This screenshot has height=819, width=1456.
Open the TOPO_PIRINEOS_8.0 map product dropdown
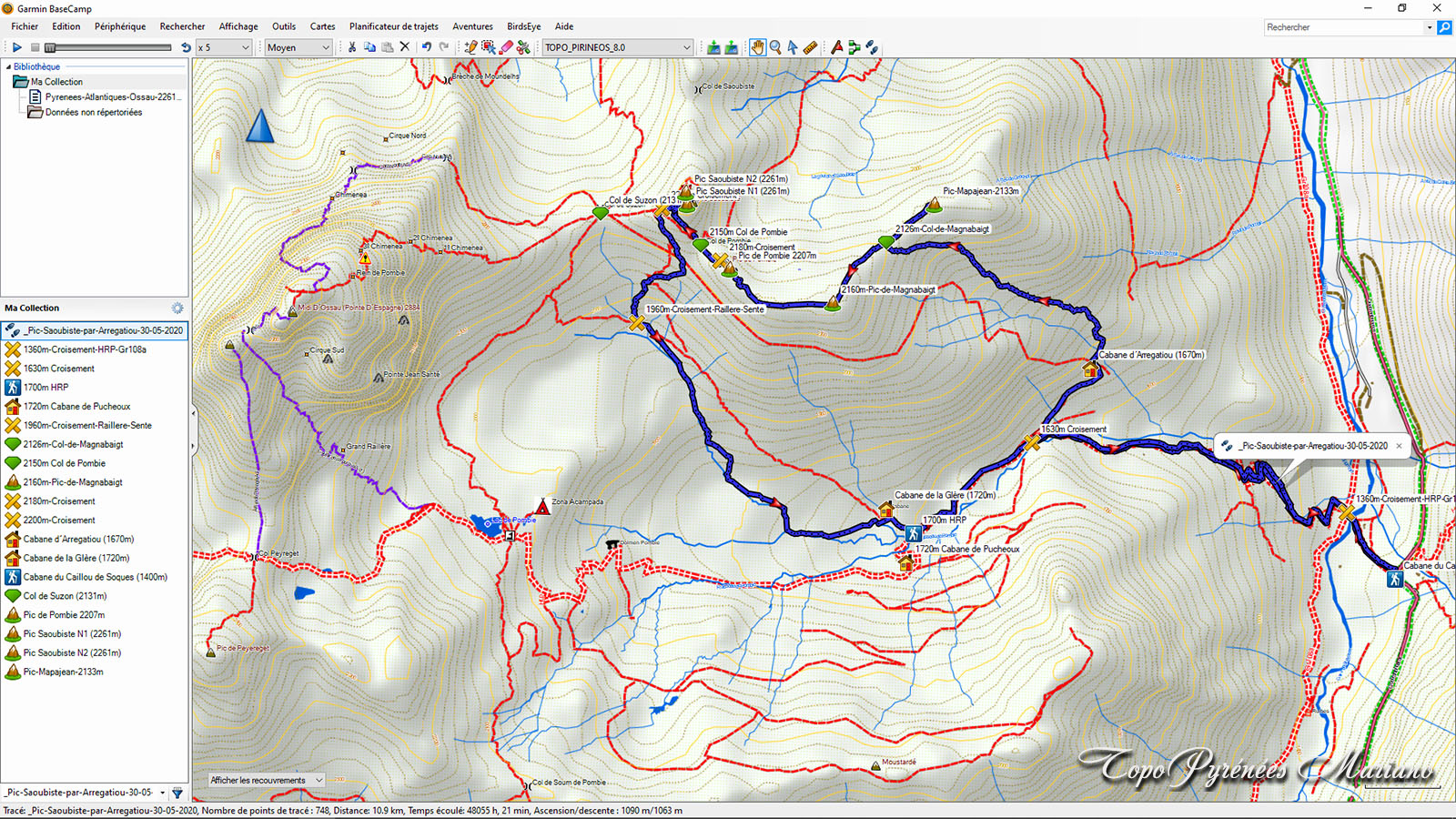(x=618, y=47)
